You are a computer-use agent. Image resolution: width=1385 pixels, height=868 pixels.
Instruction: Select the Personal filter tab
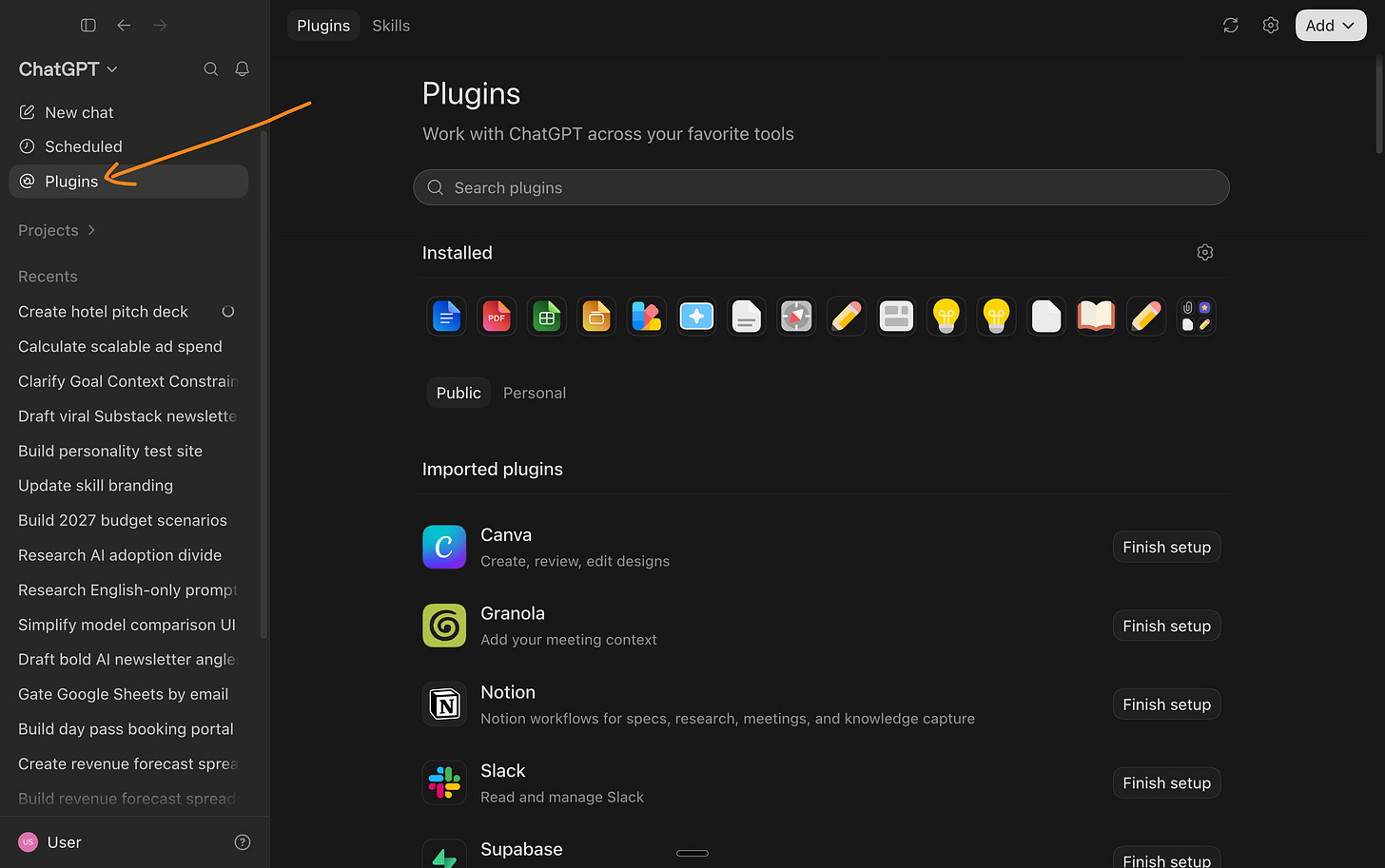tap(535, 393)
